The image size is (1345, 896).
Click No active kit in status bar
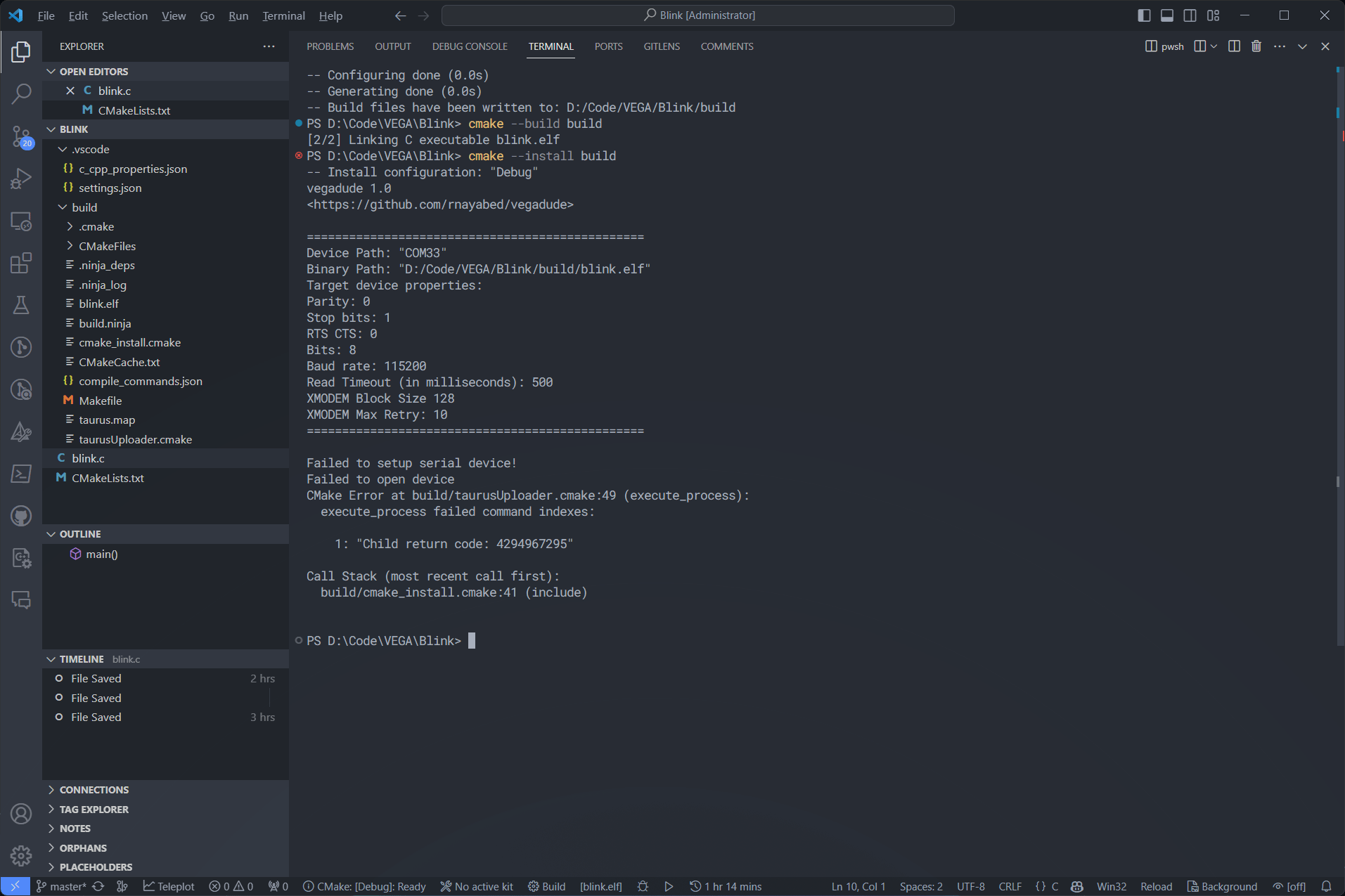tap(477, 886)
